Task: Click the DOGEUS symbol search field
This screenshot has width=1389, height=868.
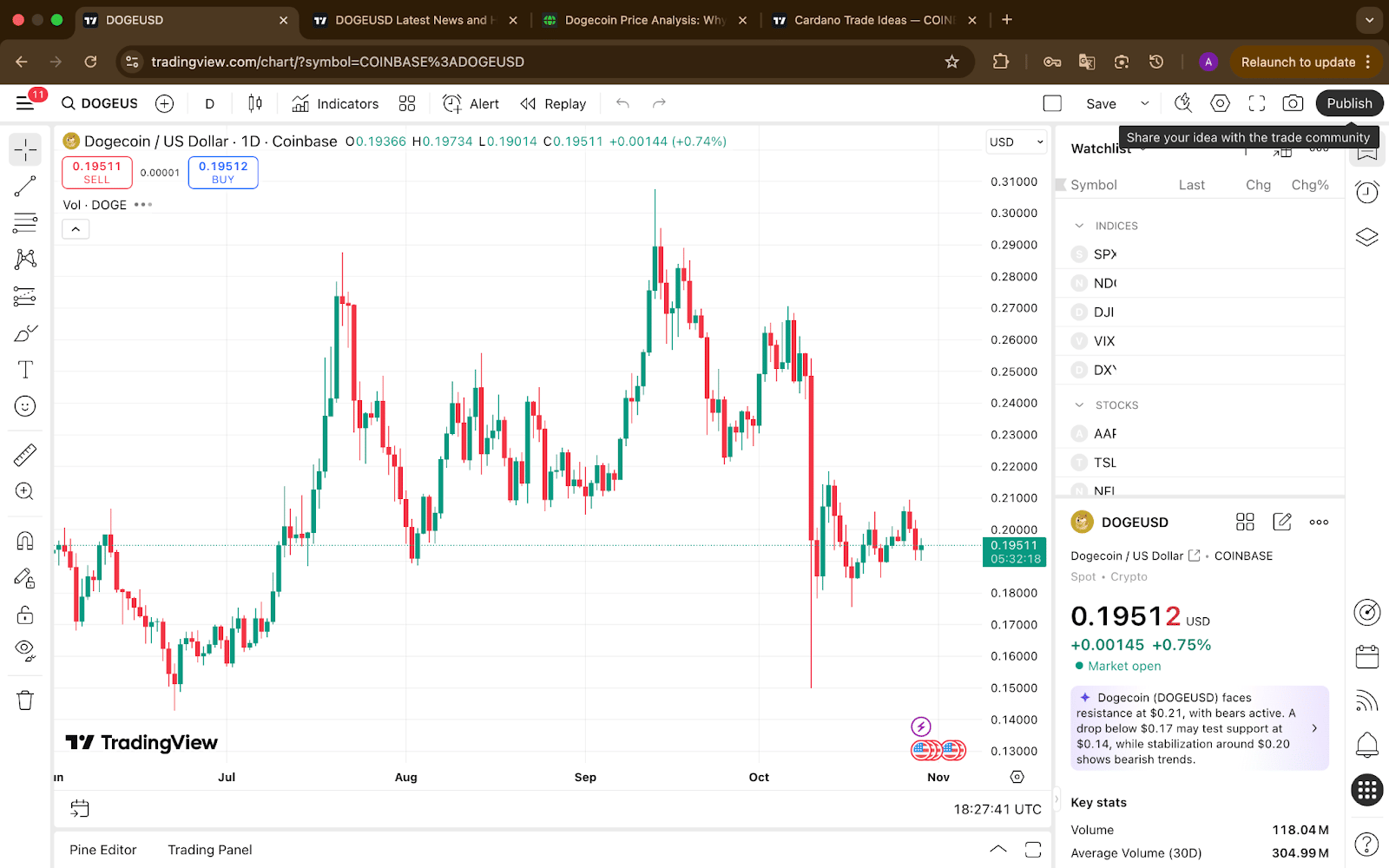Action: coord(100,103)
